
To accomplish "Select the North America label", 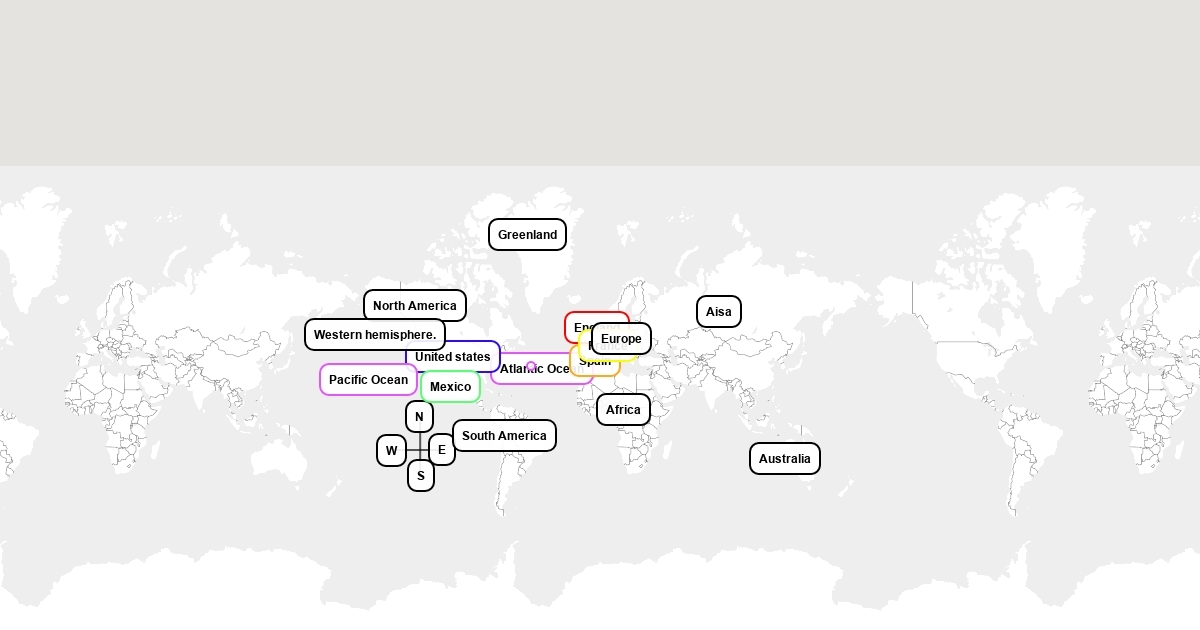I will [x=415, y=306].
